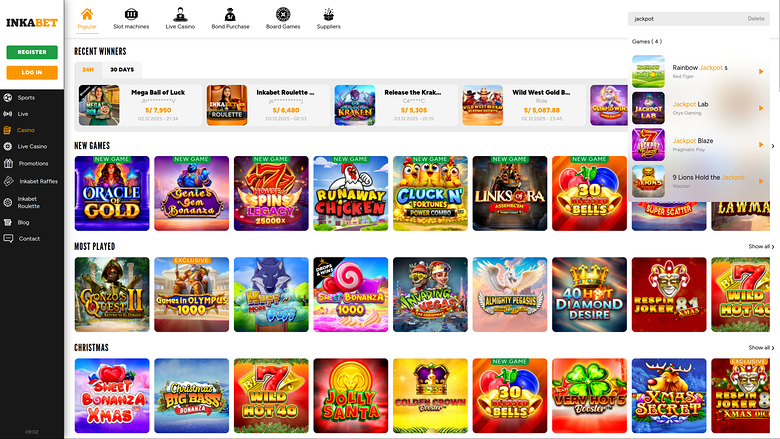Click the Contact chat icon
Image resolution: width=780 pixels, height=439 pixels.
click(x=8, y=239)
